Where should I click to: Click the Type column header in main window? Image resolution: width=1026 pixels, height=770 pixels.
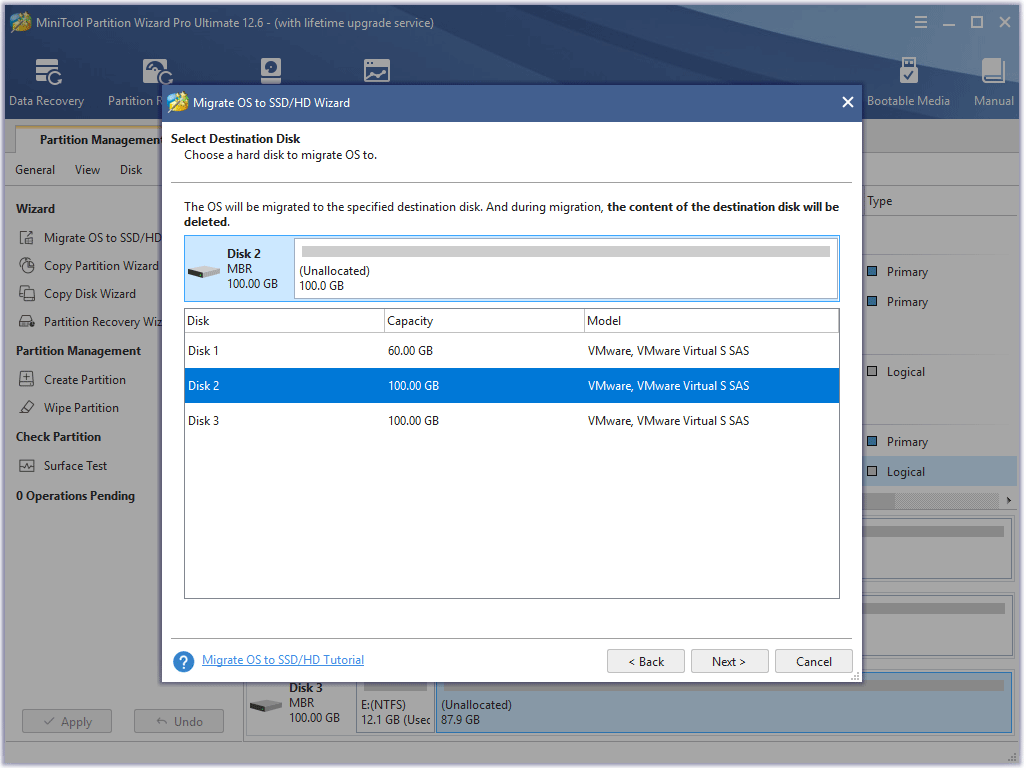coord(879,201)
